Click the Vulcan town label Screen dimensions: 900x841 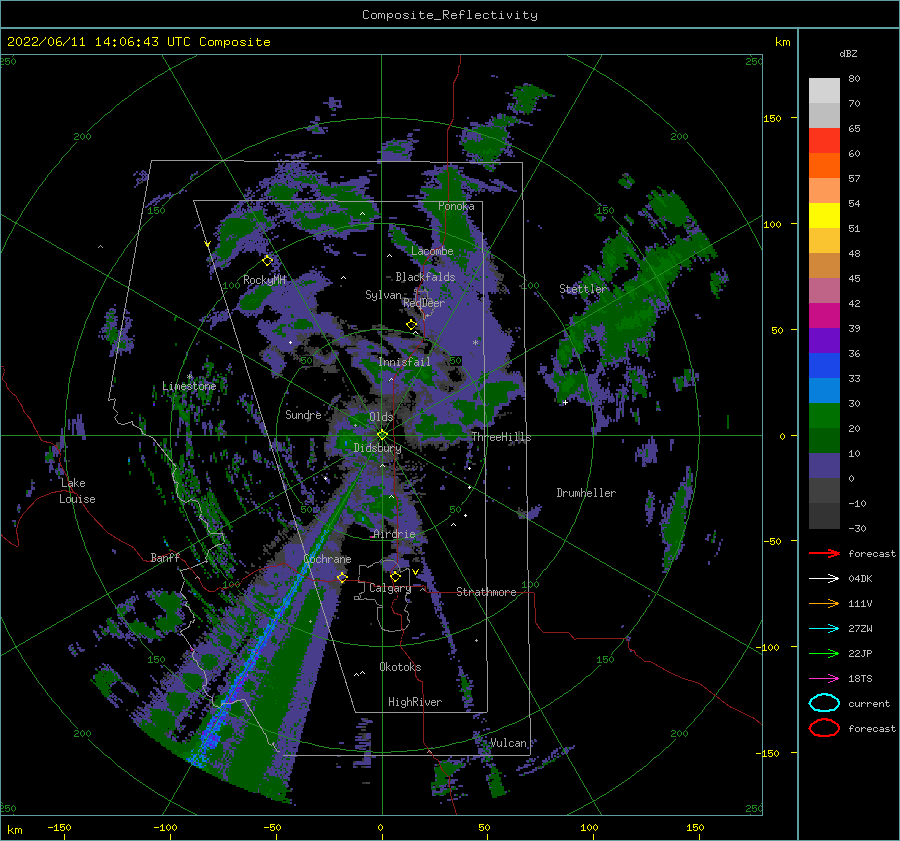[509, 743]
